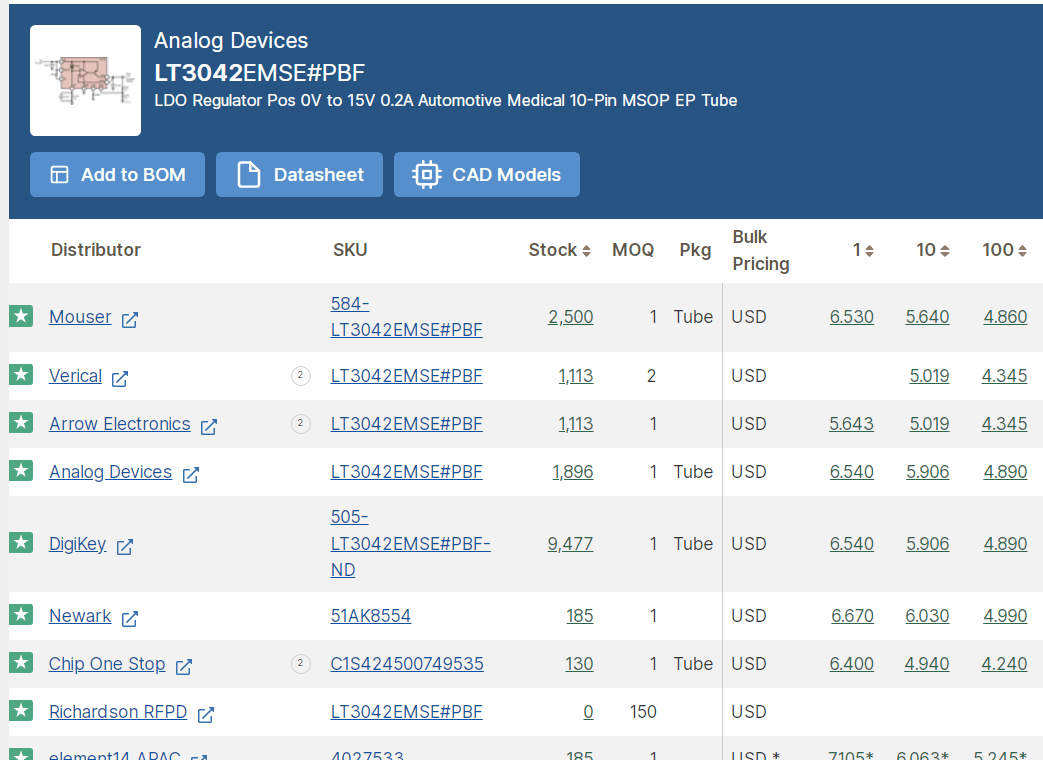Screen dimensions: 1043x760
Task: Open CAD Models button
Action: point(487,174)
